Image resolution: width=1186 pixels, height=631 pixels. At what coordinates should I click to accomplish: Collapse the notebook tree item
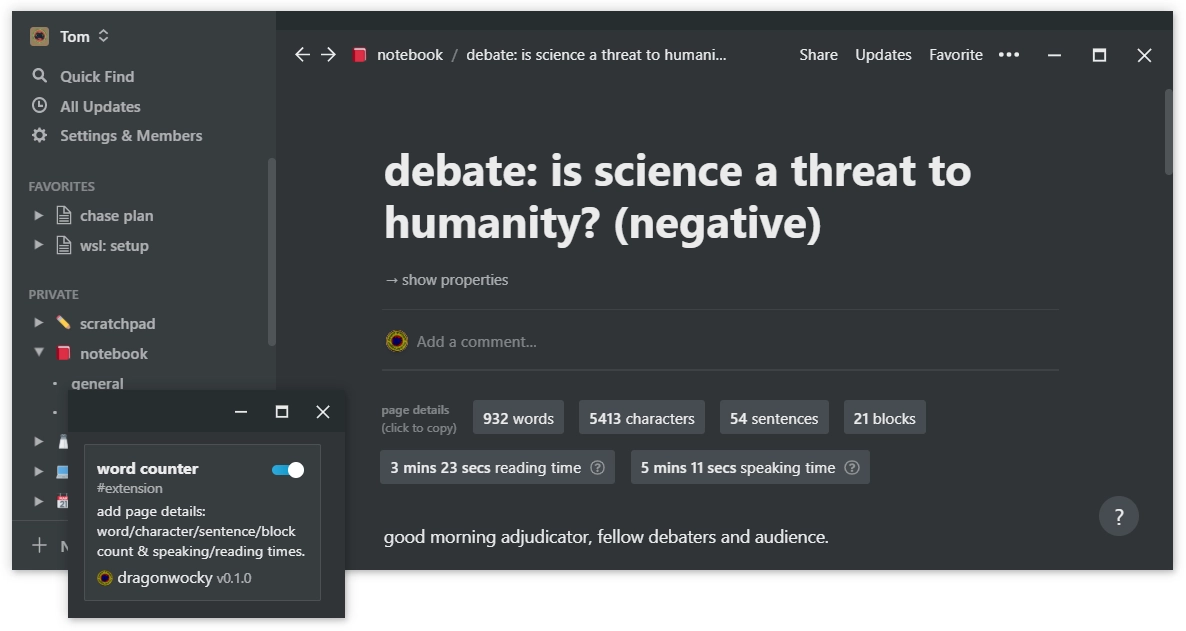[39, 353]
